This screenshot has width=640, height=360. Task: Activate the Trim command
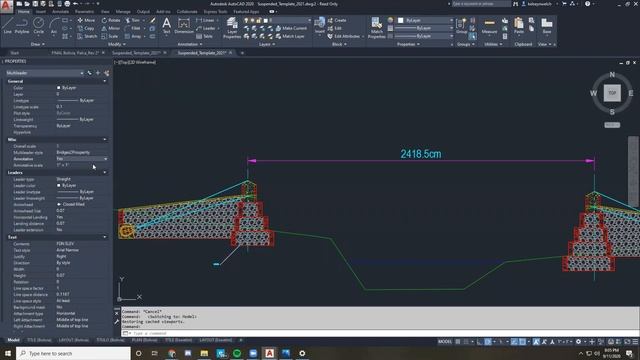coord(132,20)
